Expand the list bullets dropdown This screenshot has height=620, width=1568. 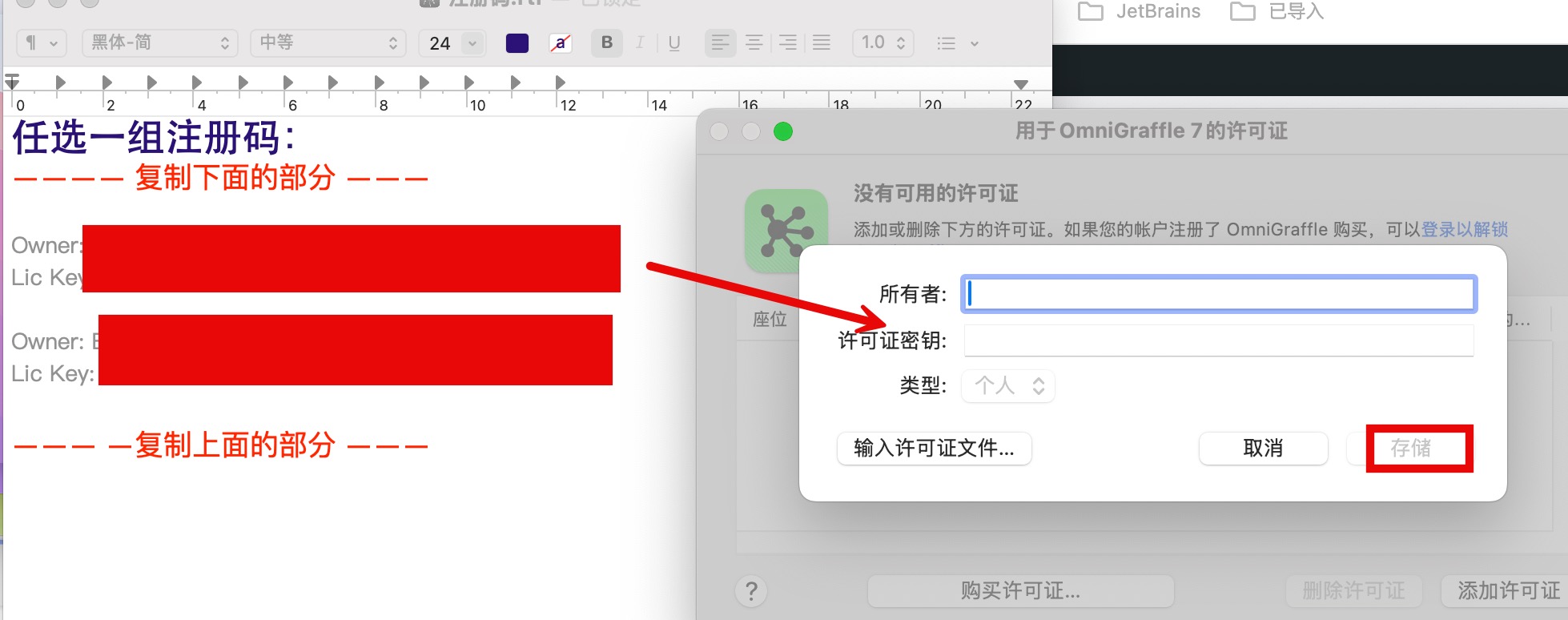pyautogui.click(x=958, y=43)
